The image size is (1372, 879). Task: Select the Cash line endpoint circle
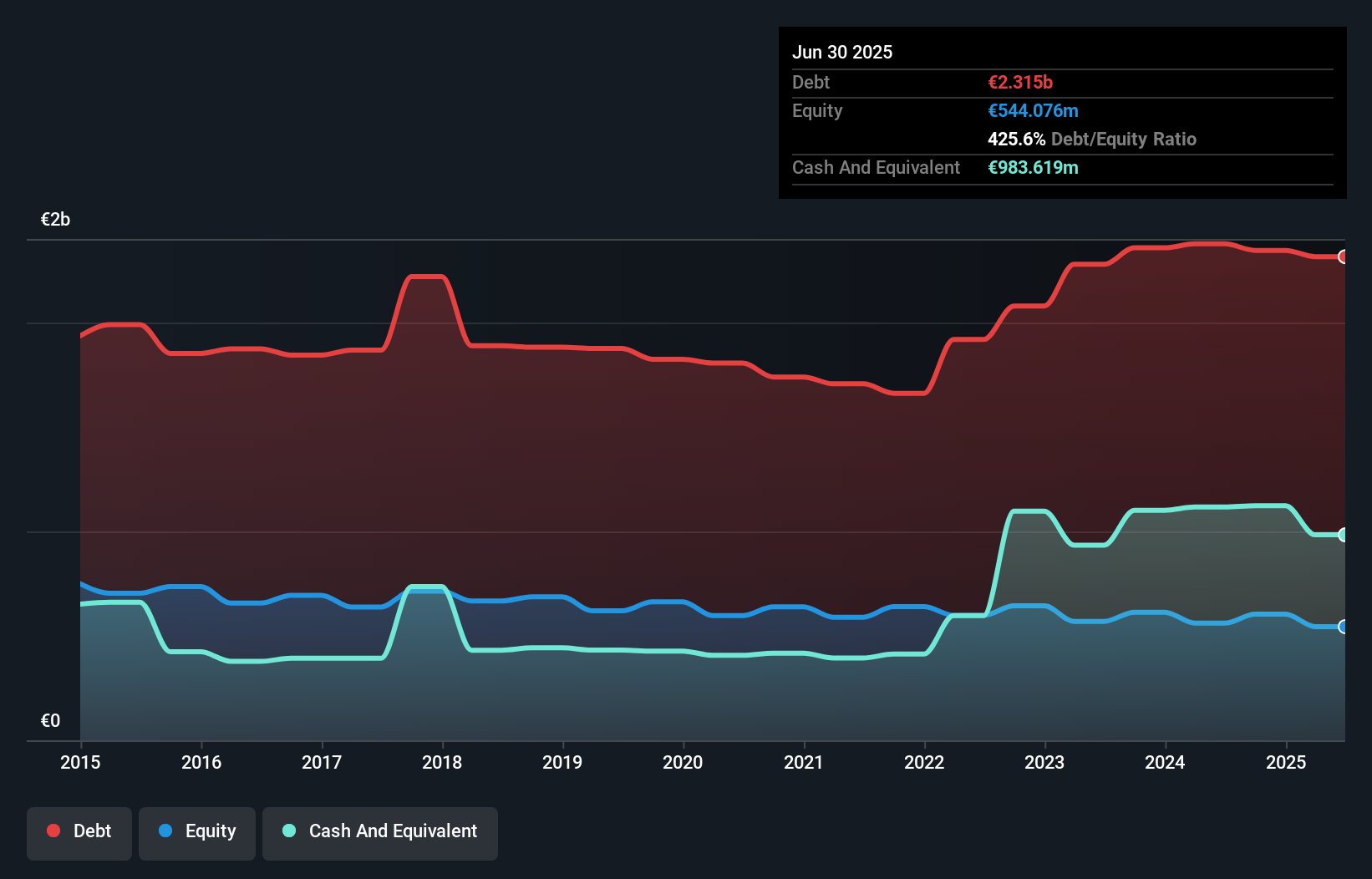click(1343, 535)
